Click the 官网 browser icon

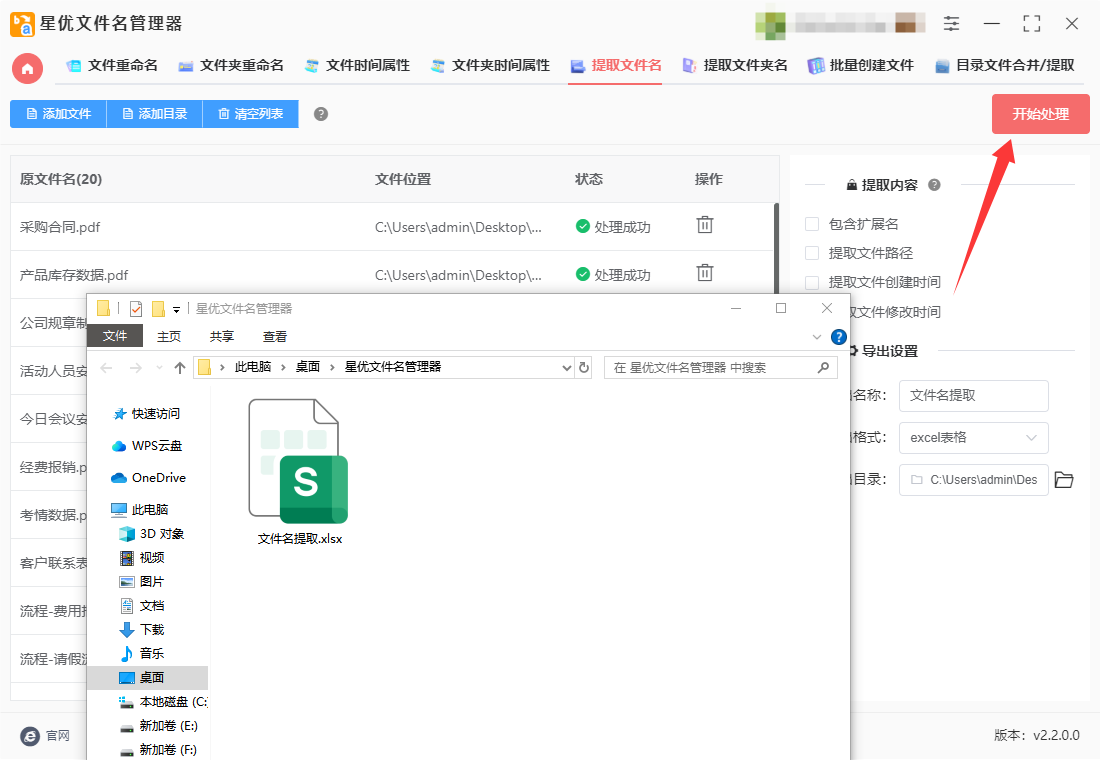click(30, 735)
